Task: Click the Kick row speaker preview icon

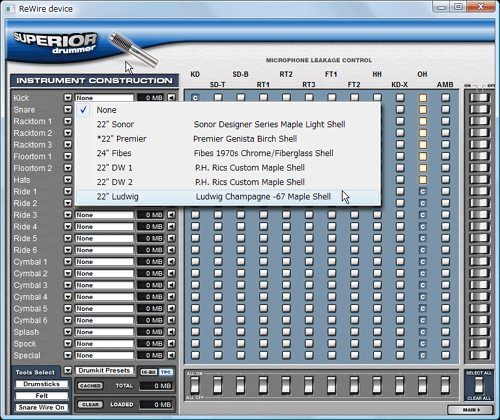Action: tap(171, 98)
